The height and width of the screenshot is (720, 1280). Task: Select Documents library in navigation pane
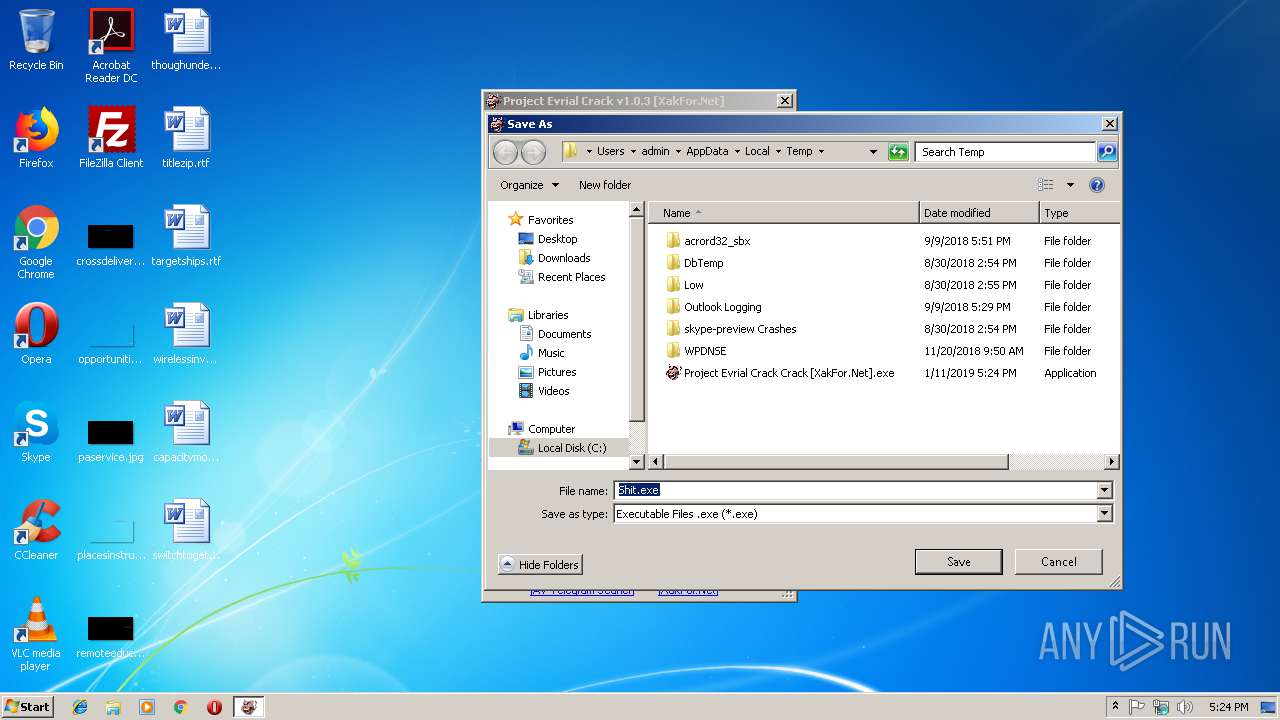555,334
